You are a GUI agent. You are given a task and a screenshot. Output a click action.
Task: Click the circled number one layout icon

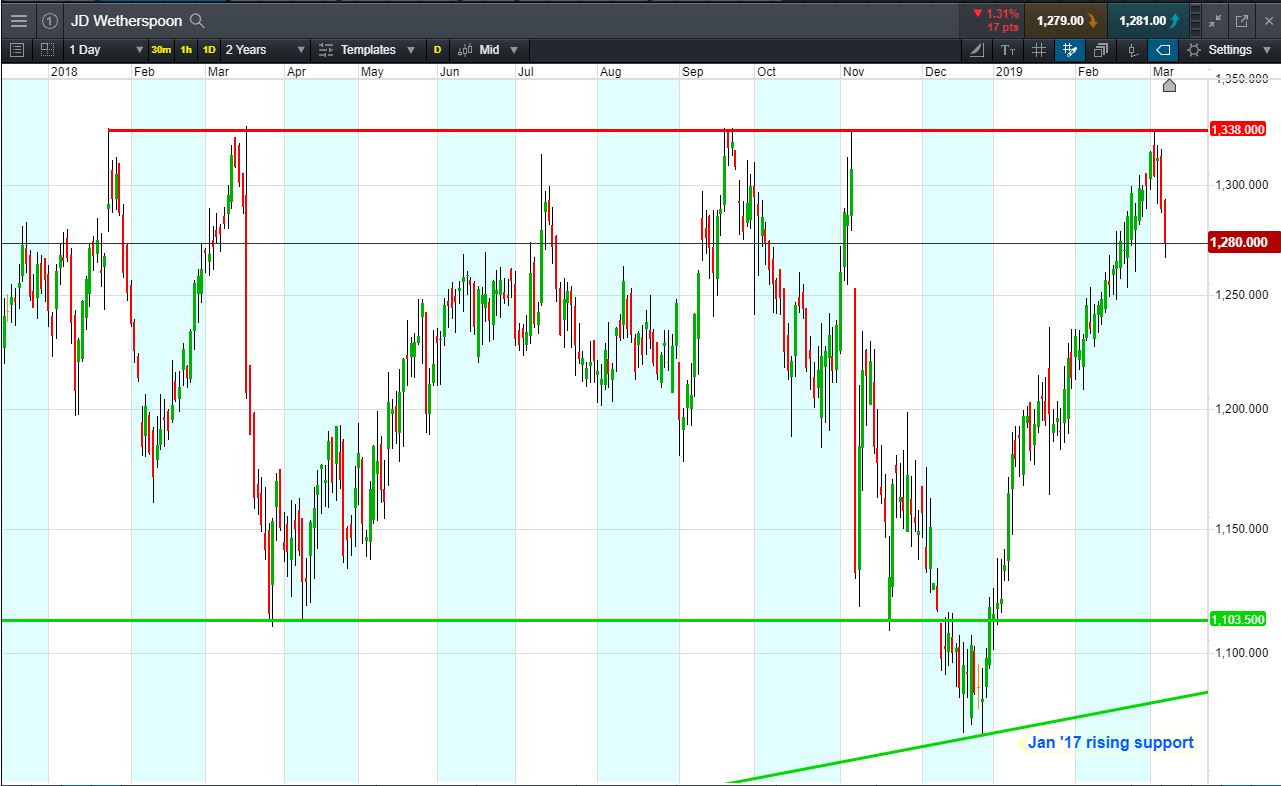pos(50,20)
